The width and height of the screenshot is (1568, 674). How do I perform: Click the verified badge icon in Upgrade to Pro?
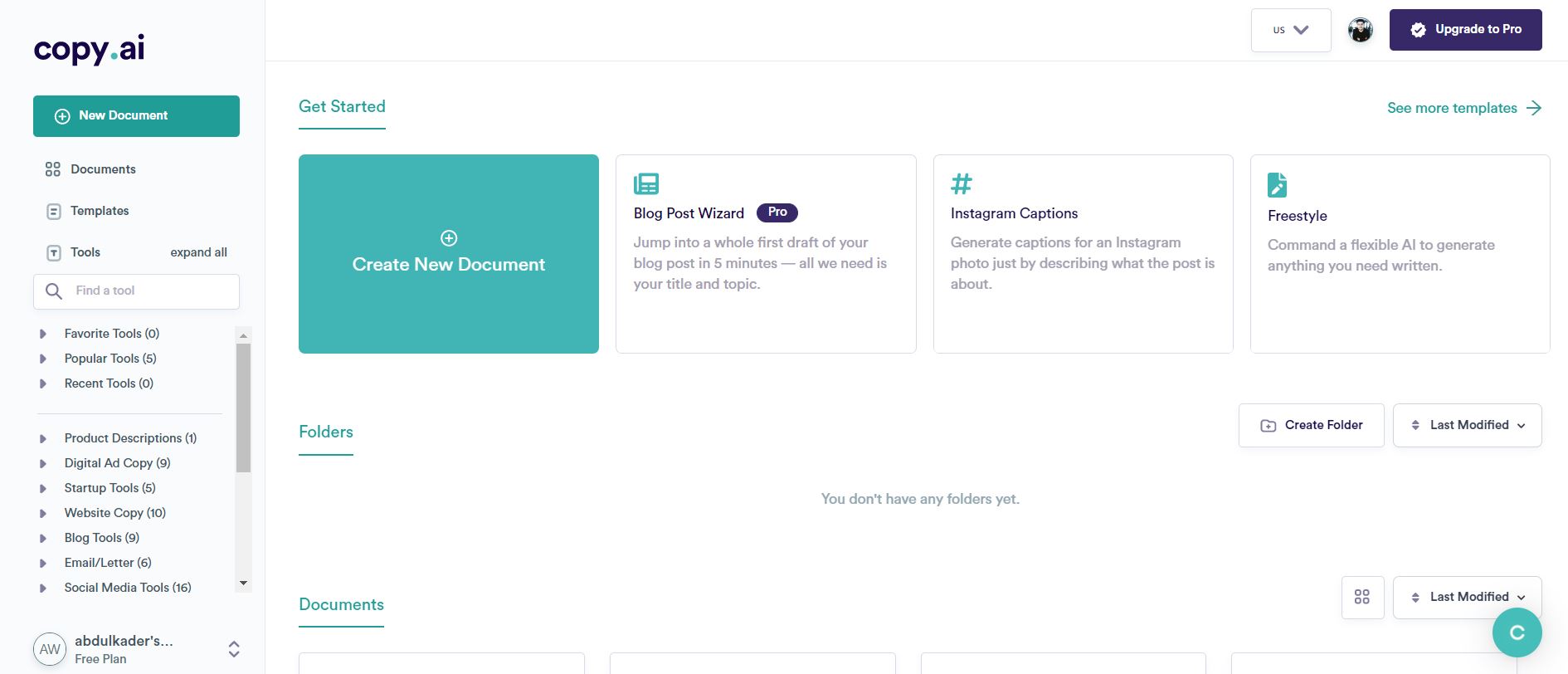click(1419, 30)
